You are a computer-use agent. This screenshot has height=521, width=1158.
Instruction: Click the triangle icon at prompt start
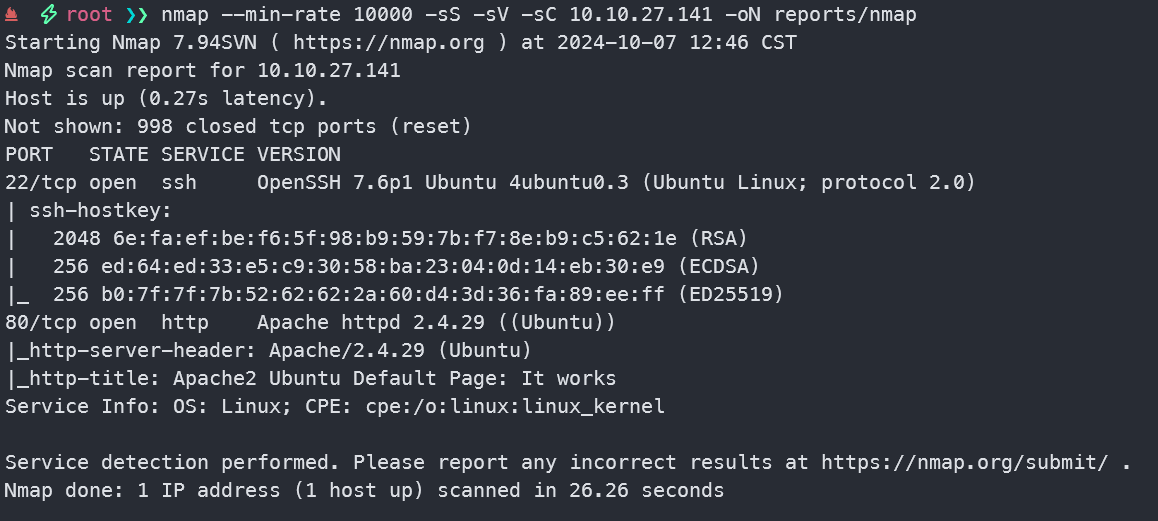(x=12, y=15)
